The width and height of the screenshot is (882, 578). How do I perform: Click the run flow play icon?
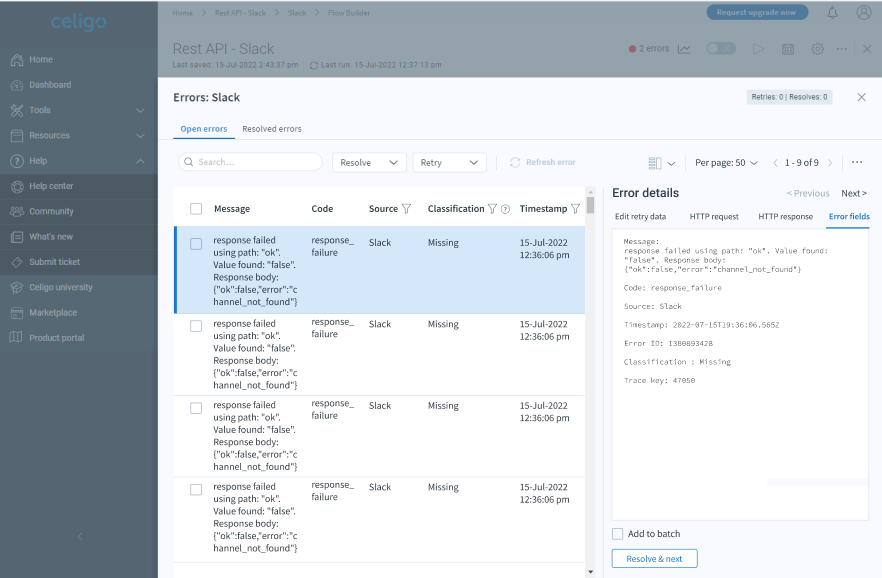click(x=758, y=49)
